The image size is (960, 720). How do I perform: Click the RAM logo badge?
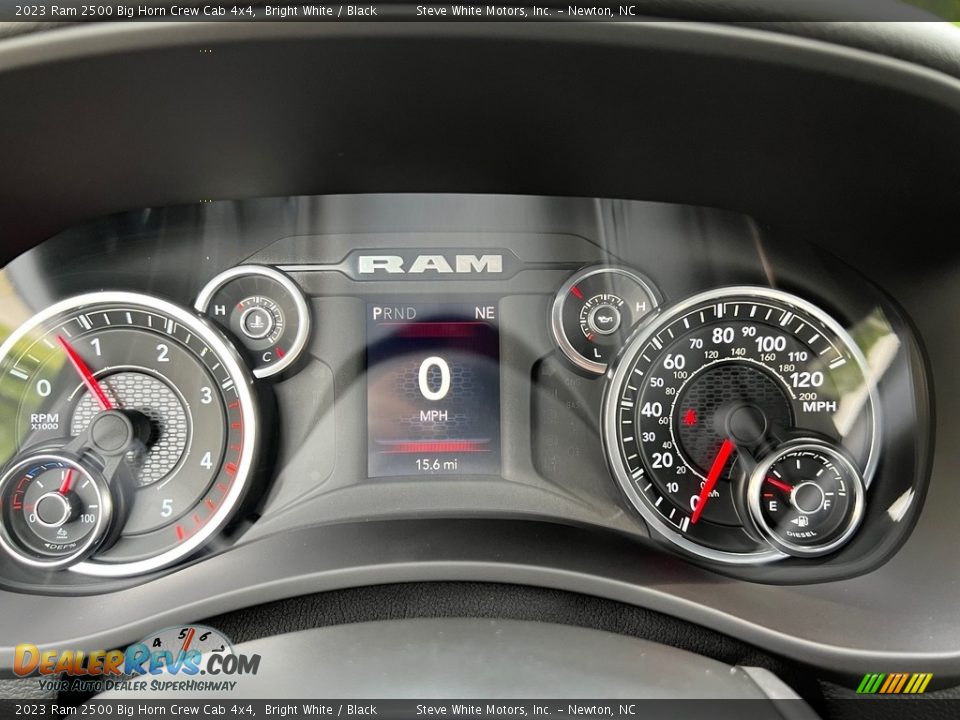coord(430,264)
